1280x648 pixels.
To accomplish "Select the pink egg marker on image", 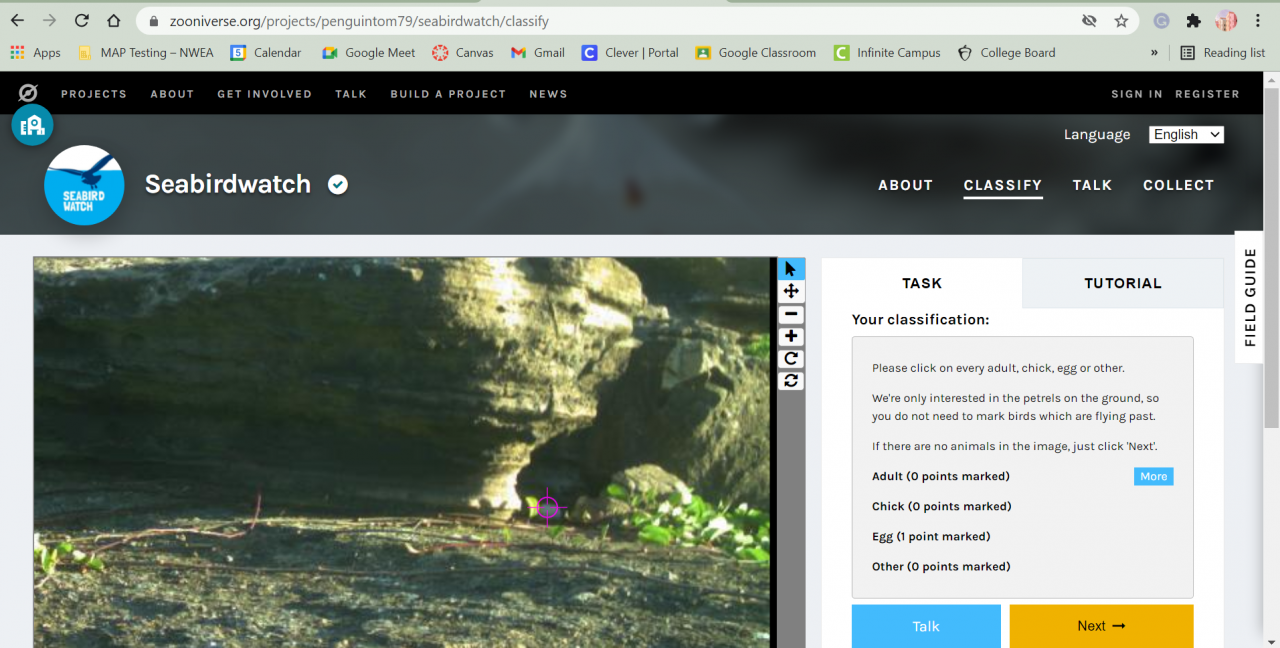I will [547, 507].
